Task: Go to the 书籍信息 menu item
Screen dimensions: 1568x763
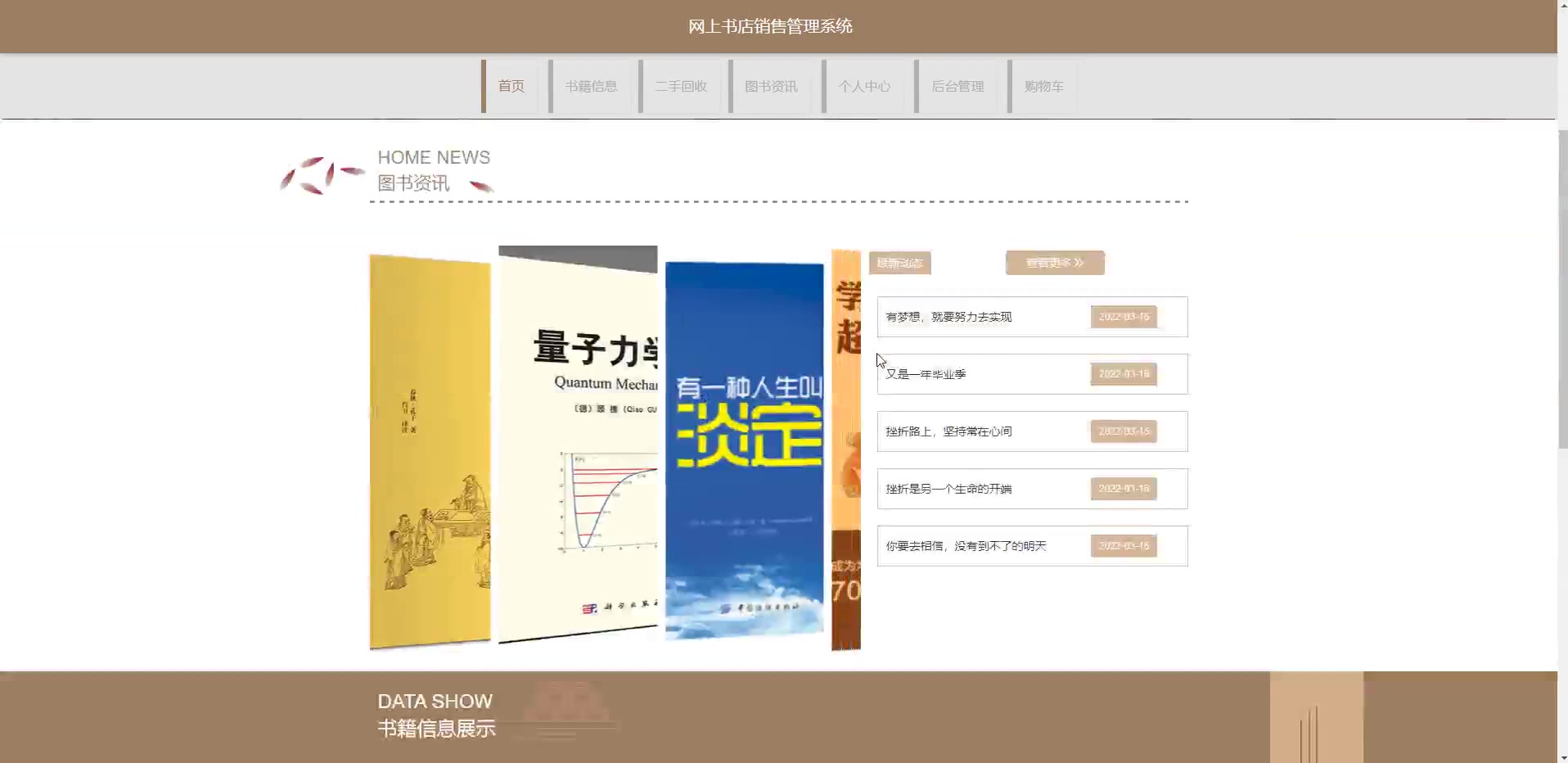Action: point(590,86)
